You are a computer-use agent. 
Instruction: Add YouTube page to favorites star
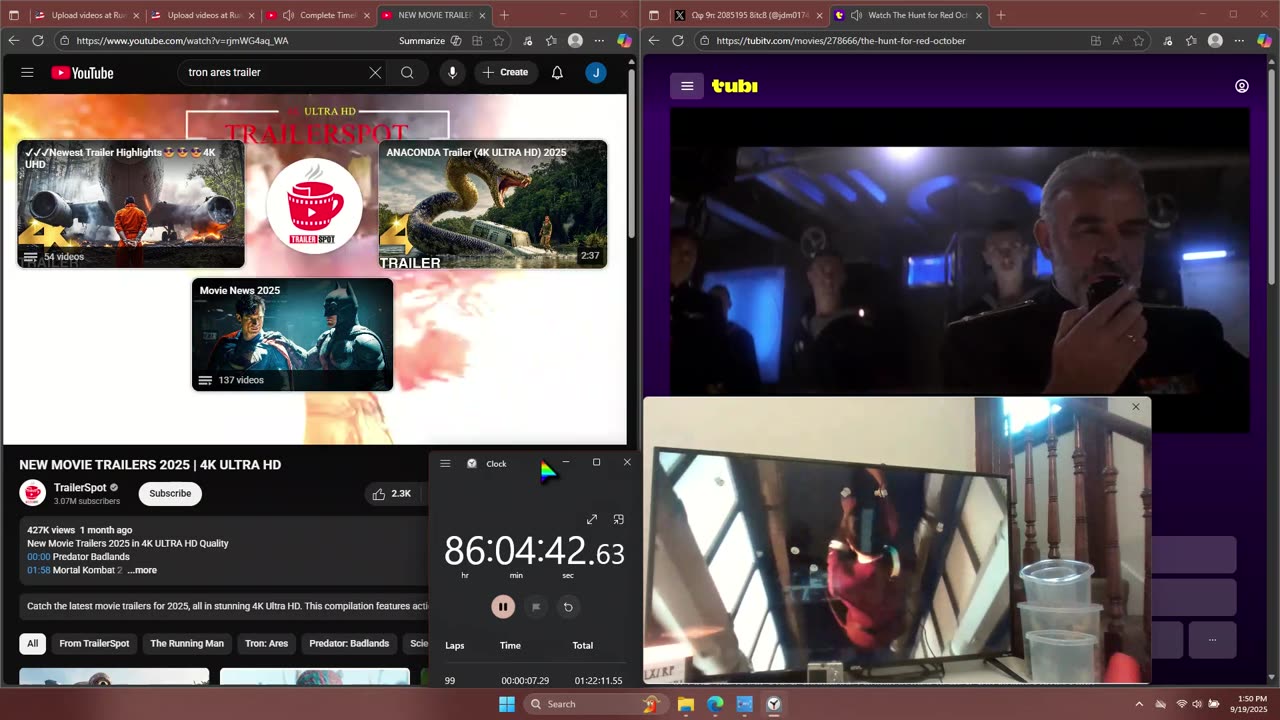click(x=499, y=41)
